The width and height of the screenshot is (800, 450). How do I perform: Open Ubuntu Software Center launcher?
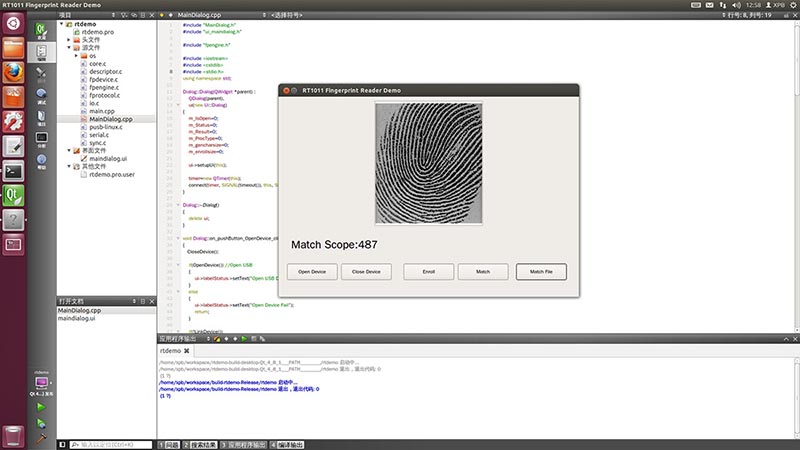coord(13,97)
